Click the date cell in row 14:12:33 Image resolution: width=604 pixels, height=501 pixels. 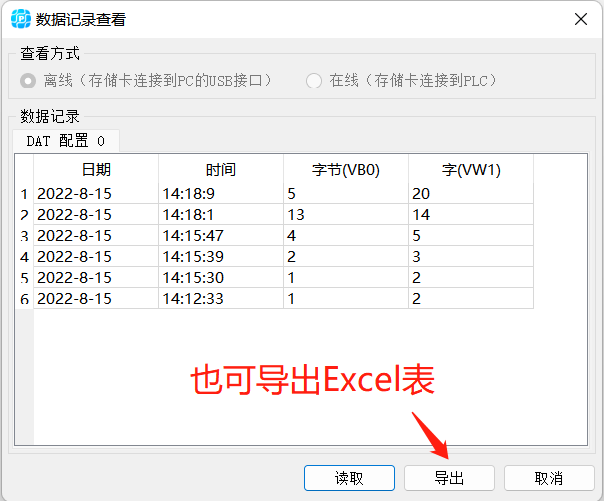pos(96,298)
